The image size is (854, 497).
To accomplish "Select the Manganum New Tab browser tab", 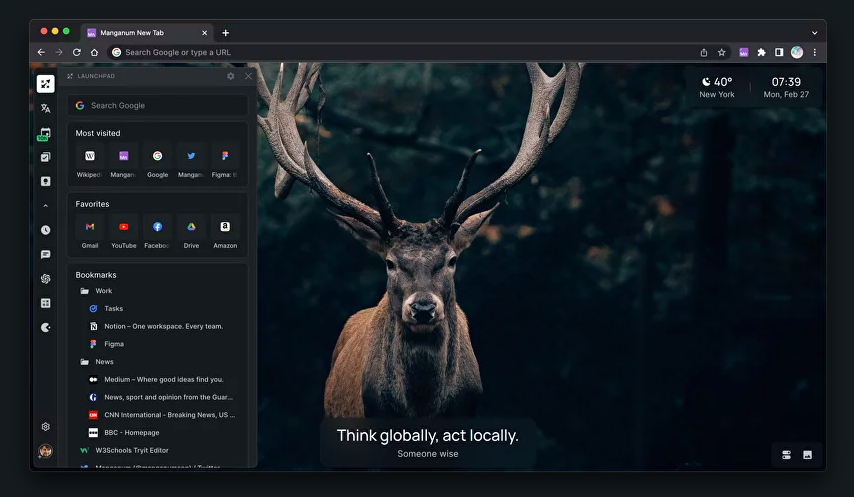I will [x=147, y=33].
